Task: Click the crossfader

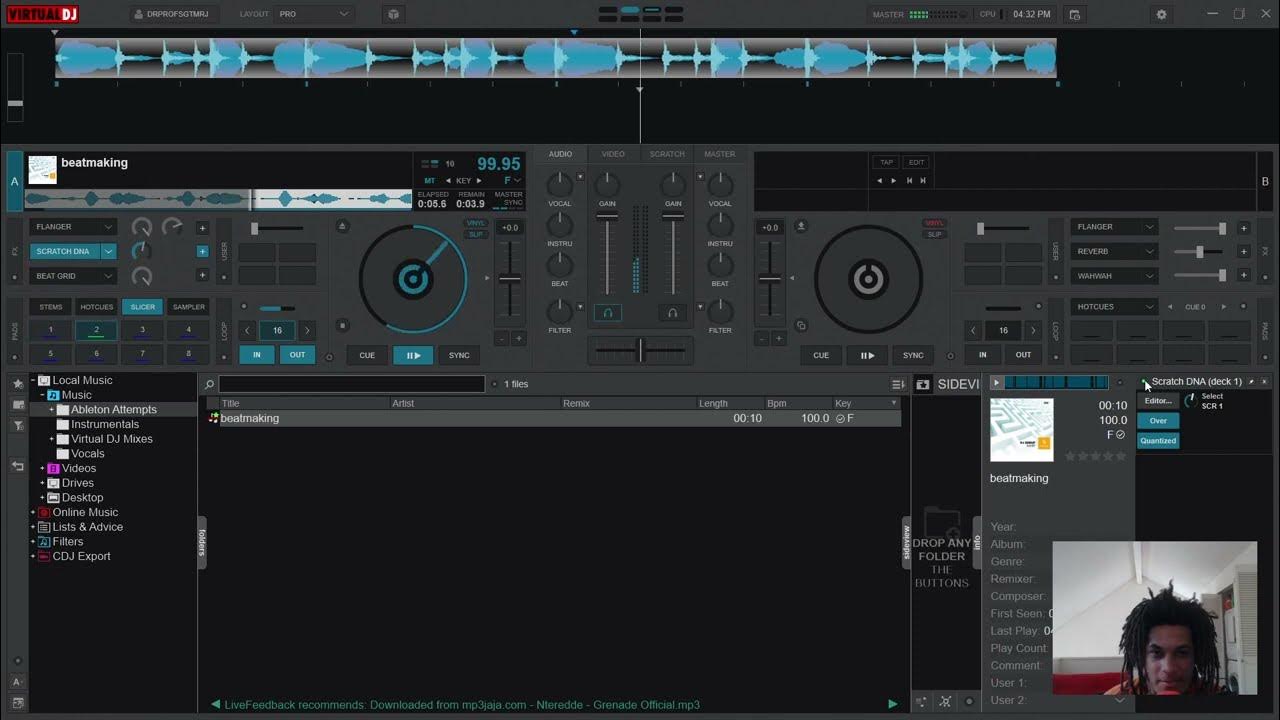Action: click(x=640, y=350)
